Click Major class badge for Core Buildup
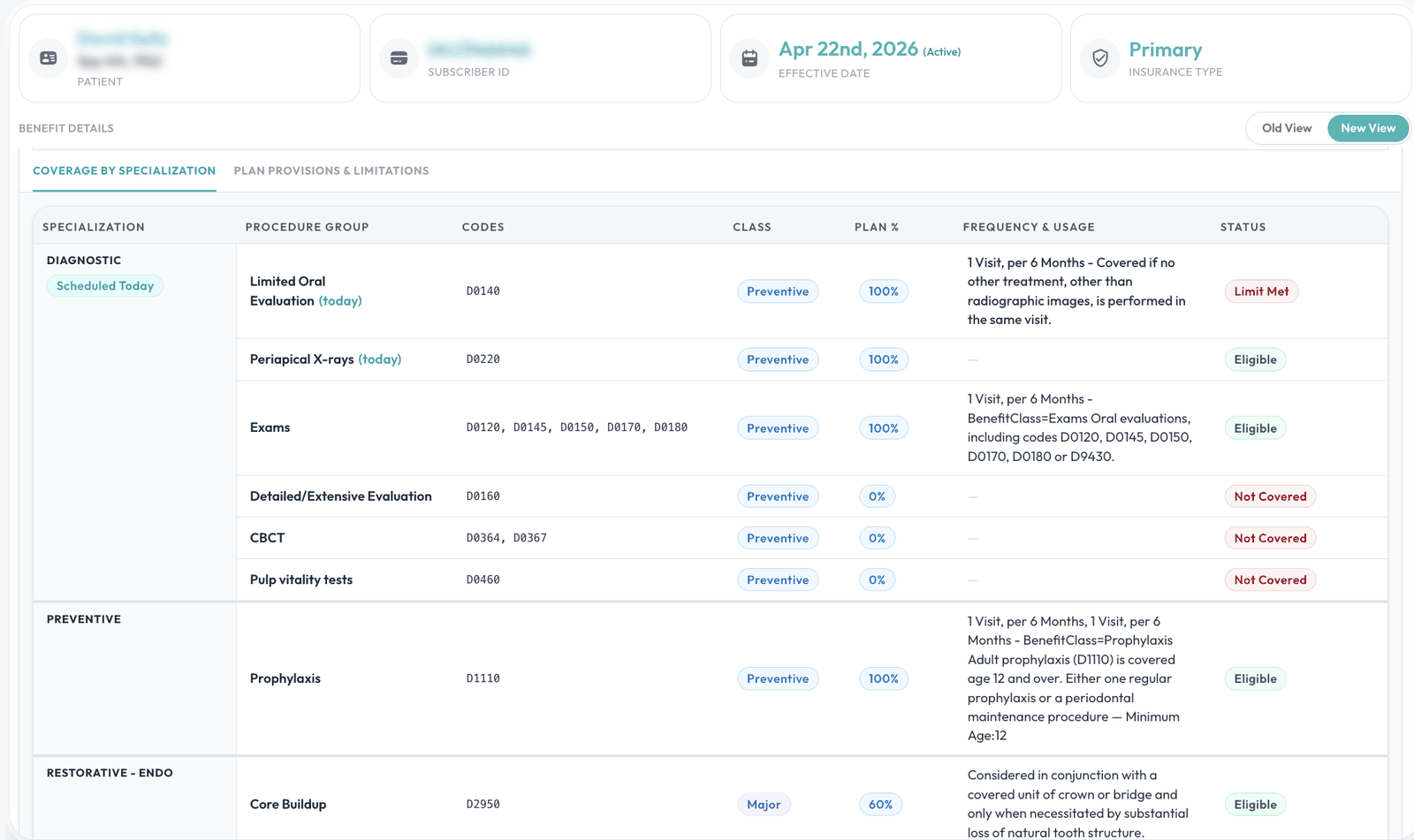The width and height of the screenshot is (1414, 840). click(764, 805)
